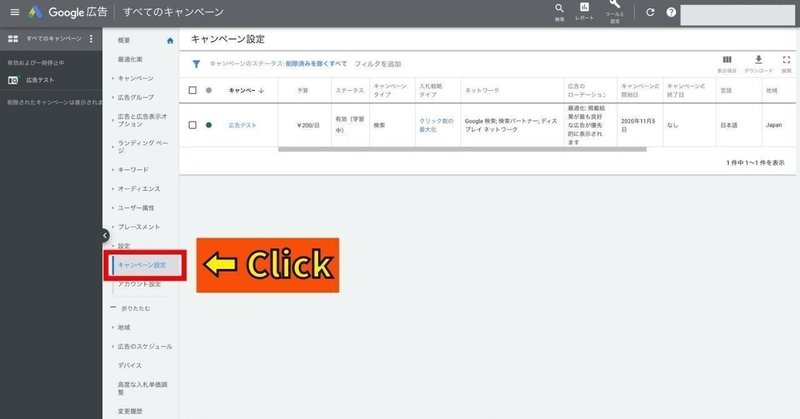Click the filter funnel icon
The width and height of the screenshot is (800, 419).
tap(196, 64)
